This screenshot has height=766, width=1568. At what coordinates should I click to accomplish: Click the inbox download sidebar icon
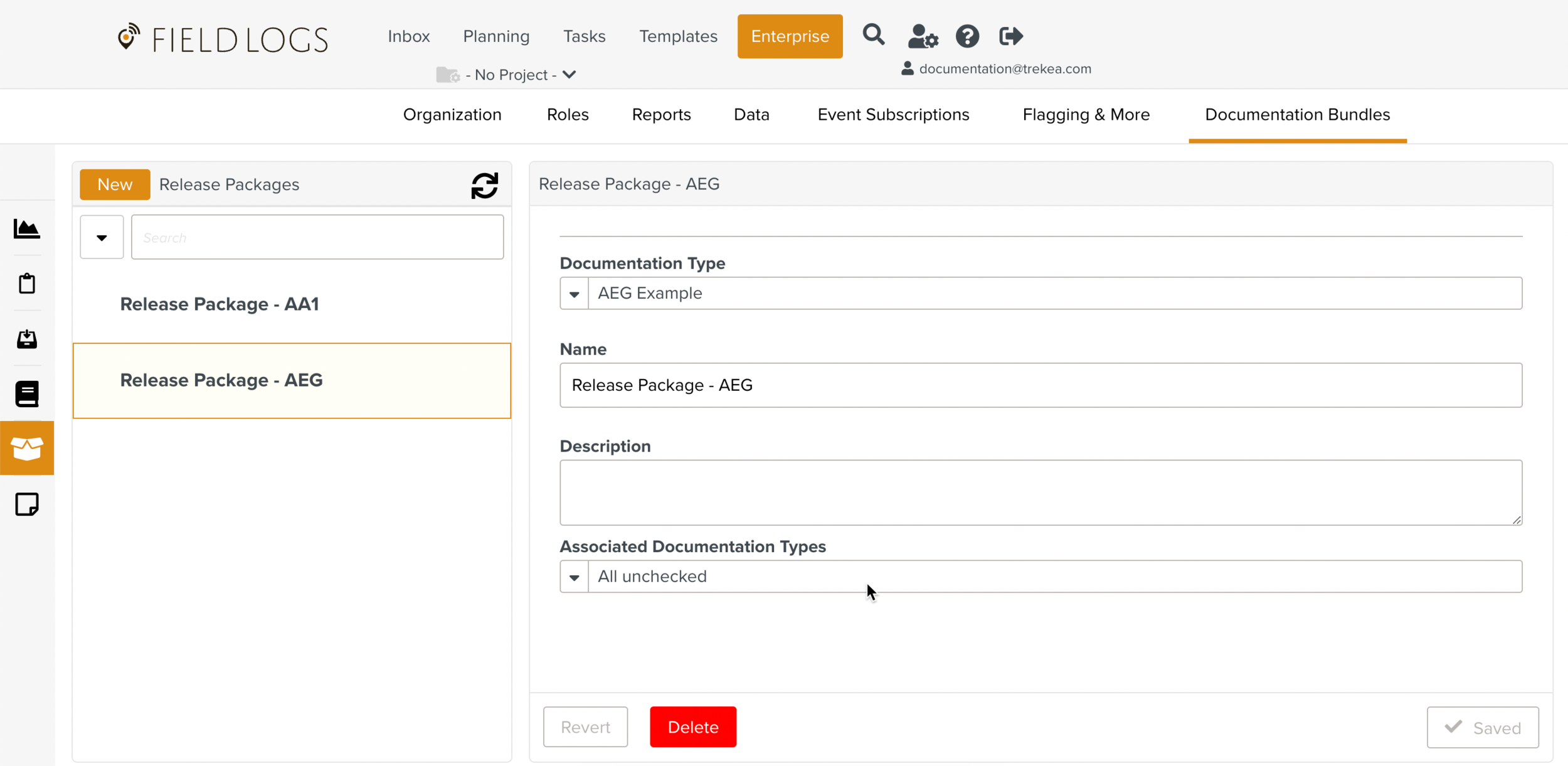27,339
